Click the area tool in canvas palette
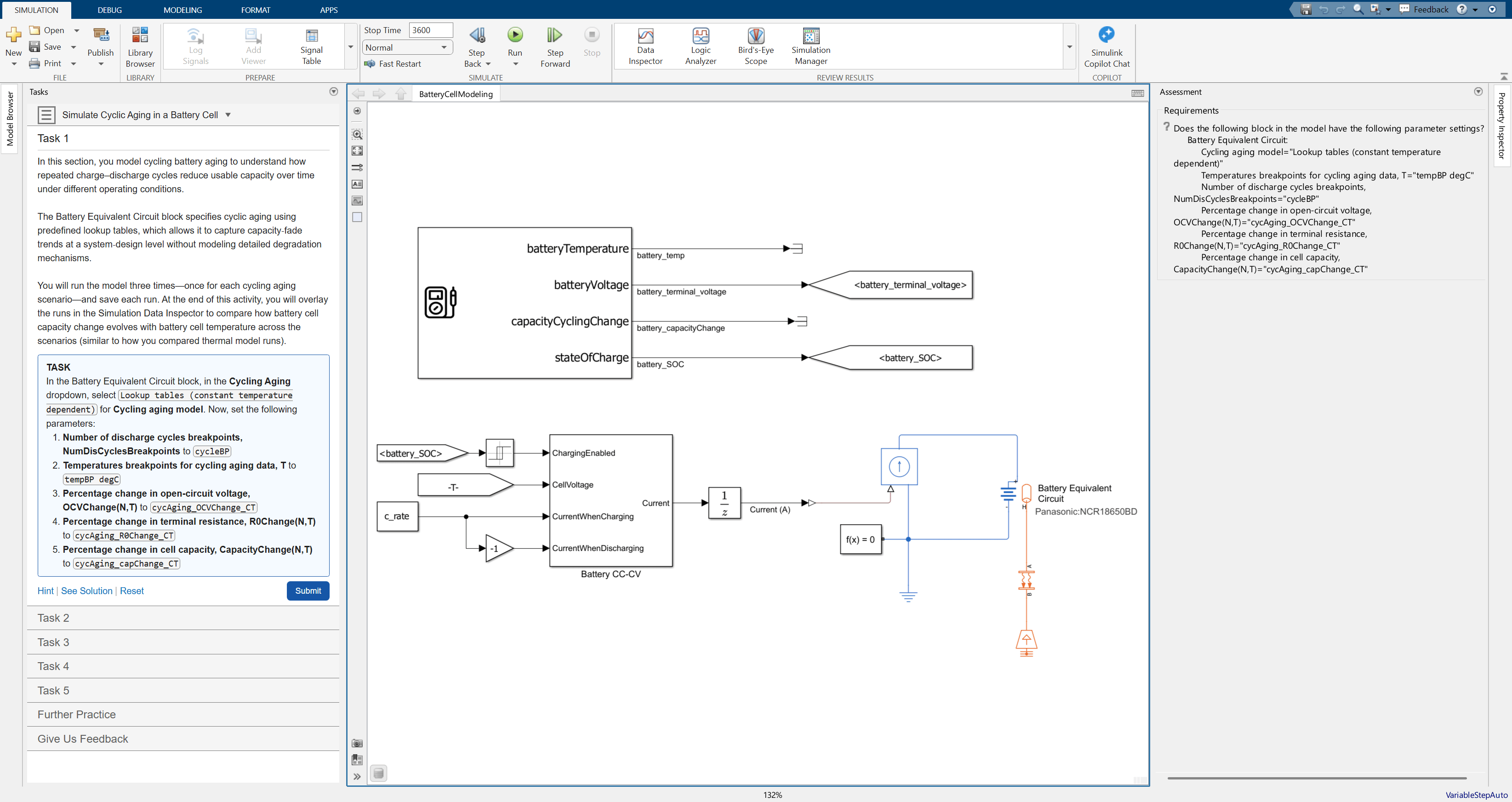1512x802 pixels. click(357, 217)
